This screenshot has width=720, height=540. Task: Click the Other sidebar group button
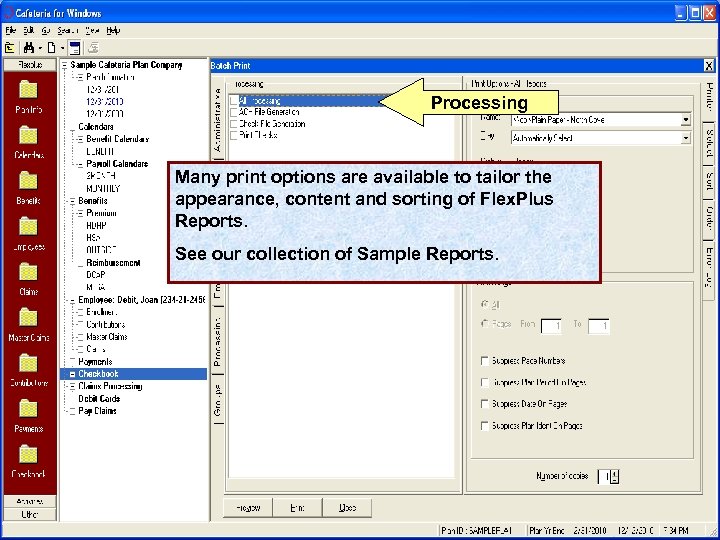point(30,514)
